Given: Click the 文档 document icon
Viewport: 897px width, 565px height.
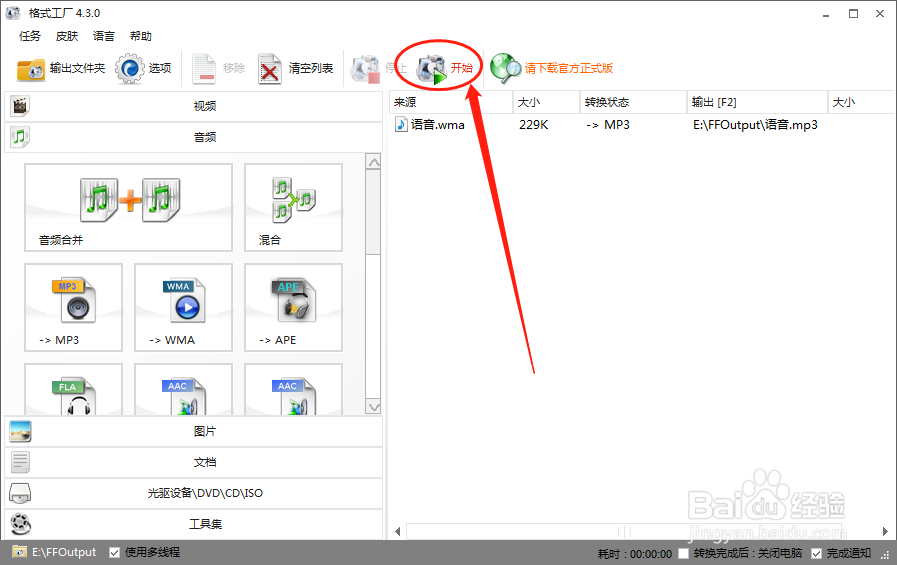Looking at the screenshot, I should [20, 462].
